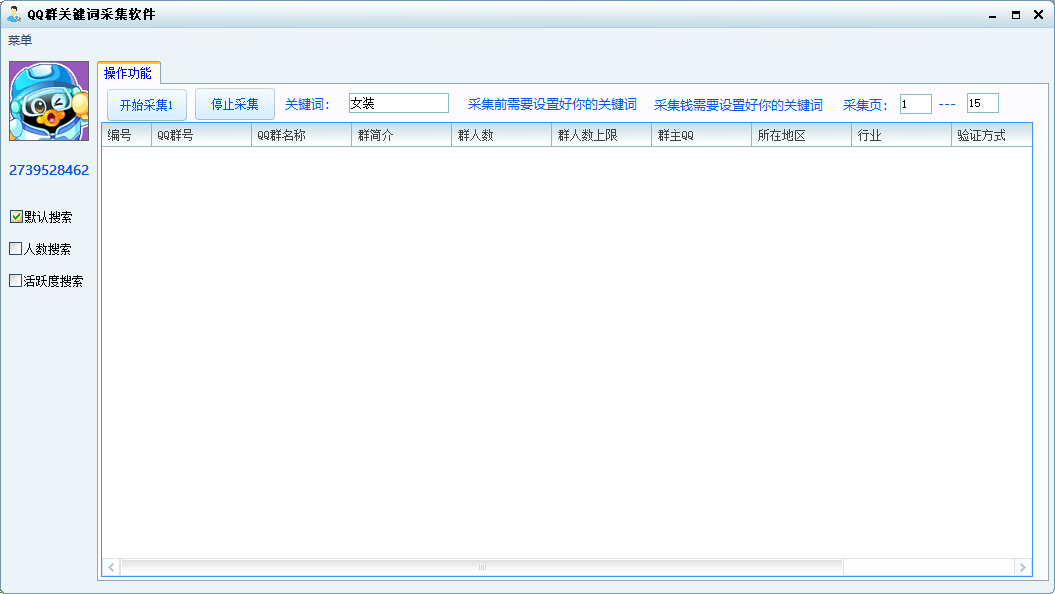1055x594 pixels.
Task: Click the start page number field
Action: [915, 104]
